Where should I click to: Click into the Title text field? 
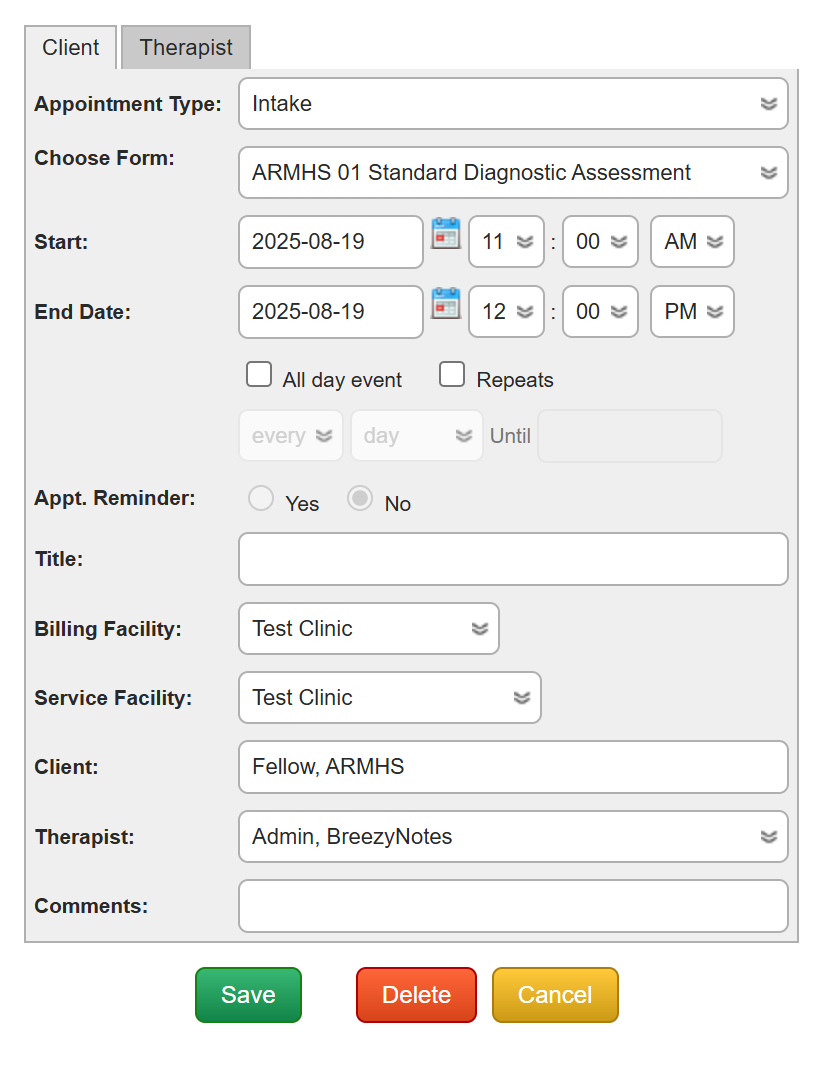[x=513, y=559]
